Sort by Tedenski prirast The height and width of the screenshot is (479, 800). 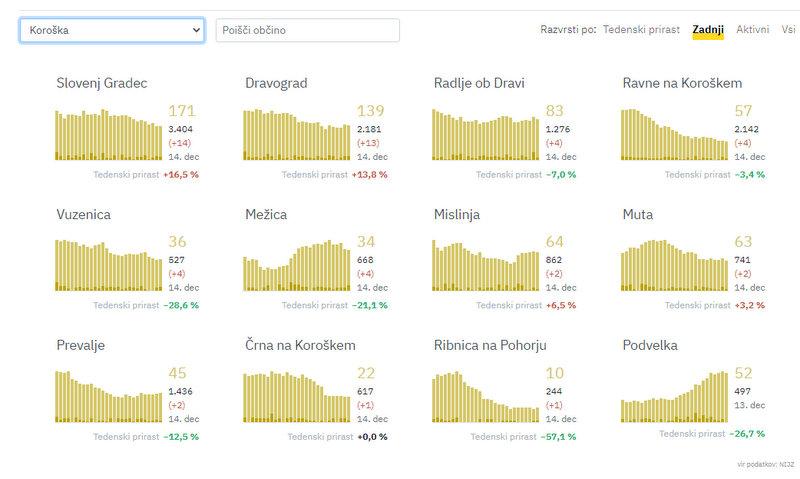[x=641, y=30]
